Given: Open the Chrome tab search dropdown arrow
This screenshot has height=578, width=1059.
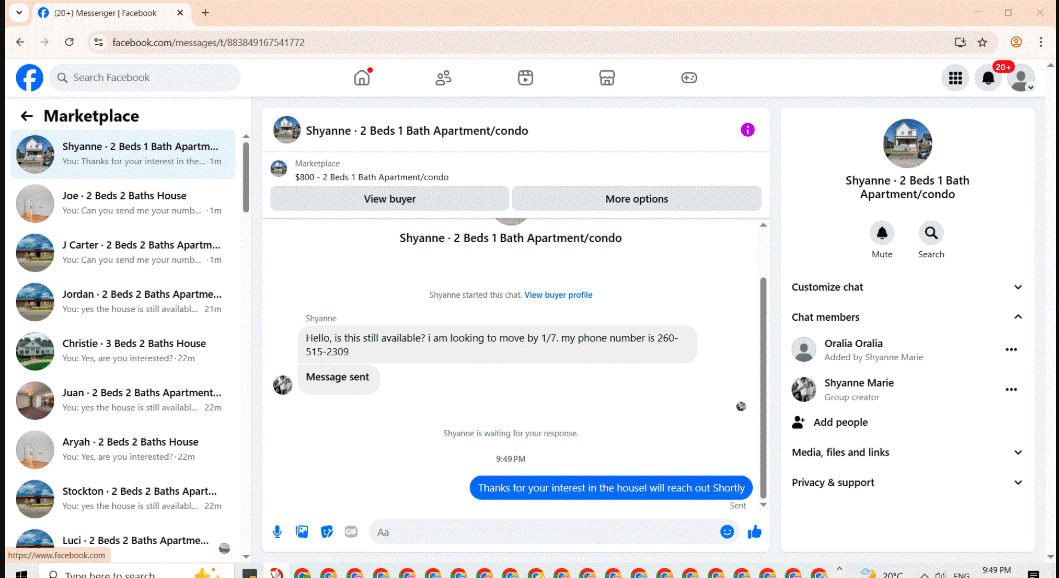Looking at the screenshot, I should pos(19,13).
